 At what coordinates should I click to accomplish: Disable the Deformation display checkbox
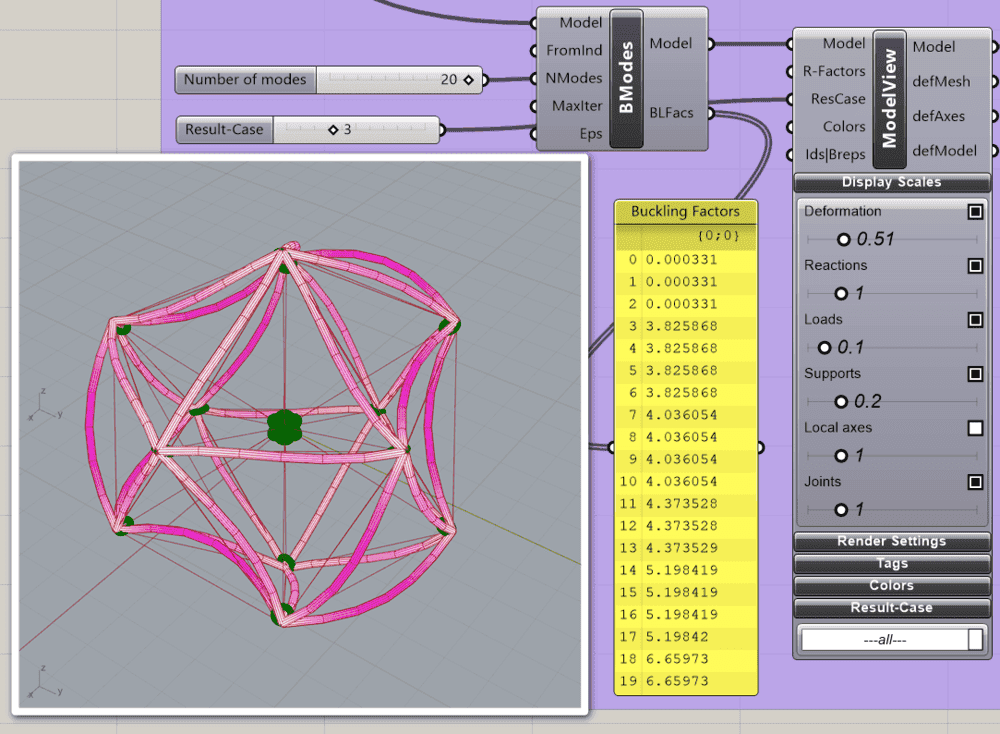[975, 212]
